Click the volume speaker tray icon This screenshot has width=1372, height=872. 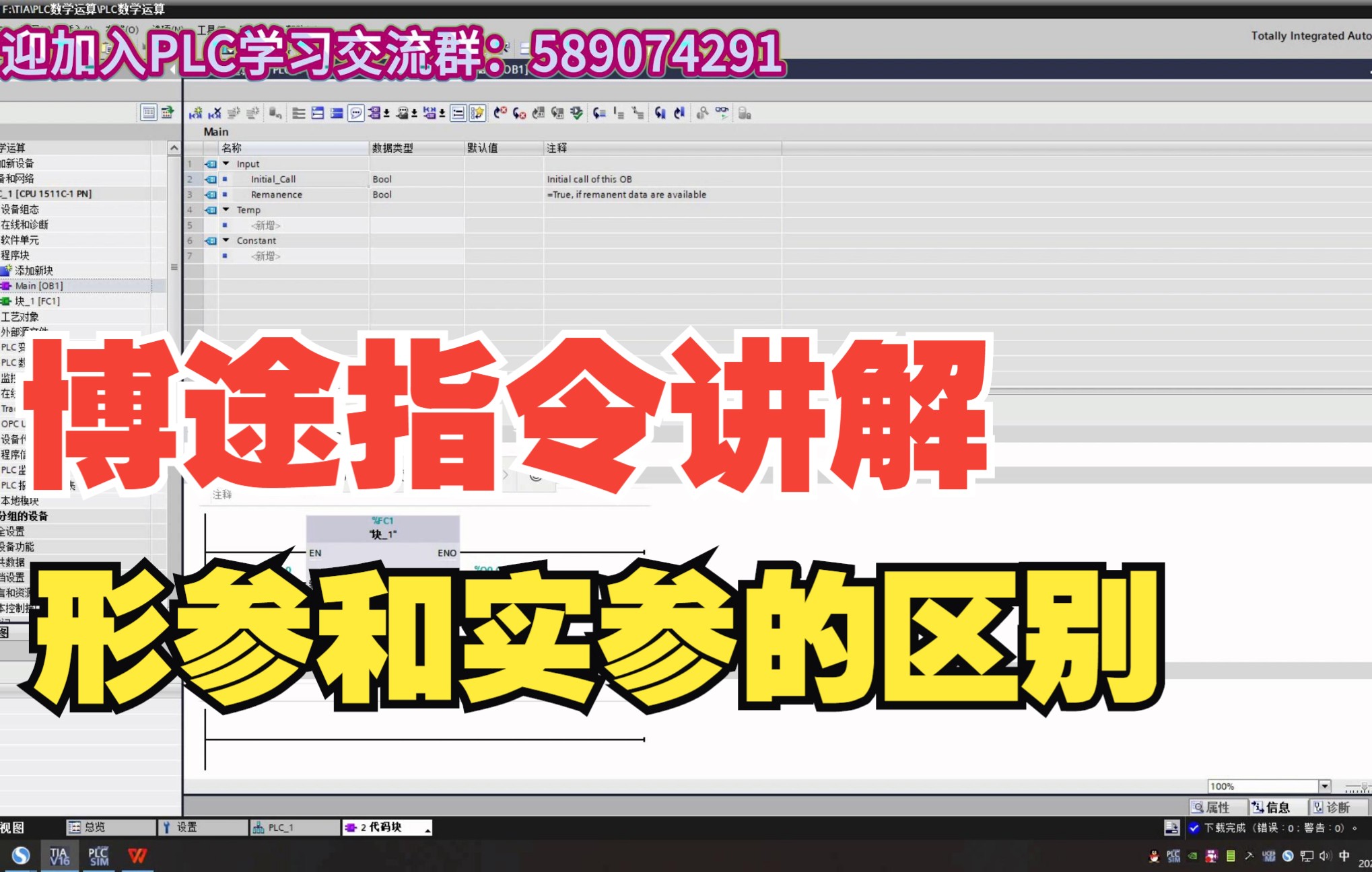pyautogui.click(x=1325, y=856)
